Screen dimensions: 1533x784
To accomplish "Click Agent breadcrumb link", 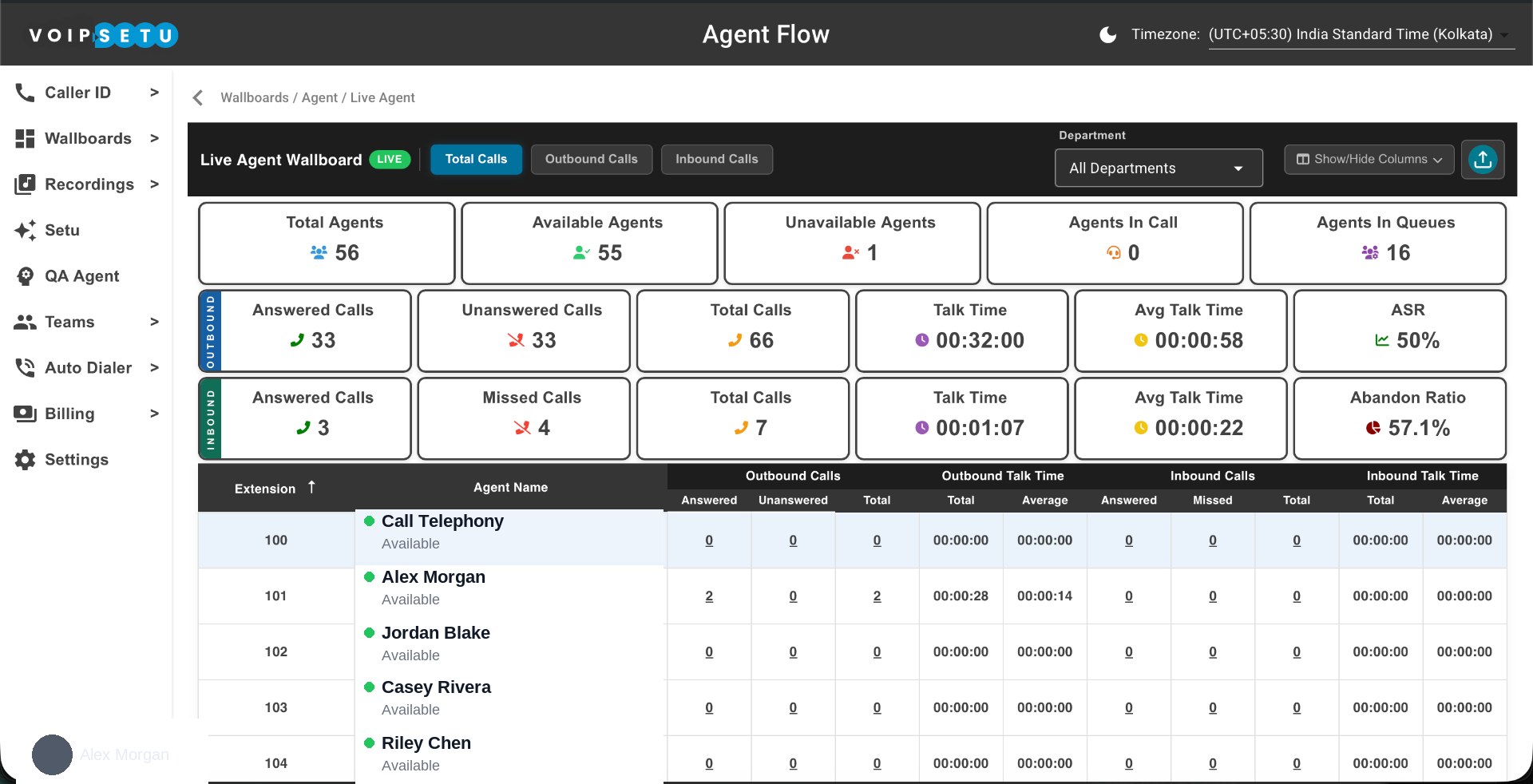I will pyautogui.click(x=319, y=97).
